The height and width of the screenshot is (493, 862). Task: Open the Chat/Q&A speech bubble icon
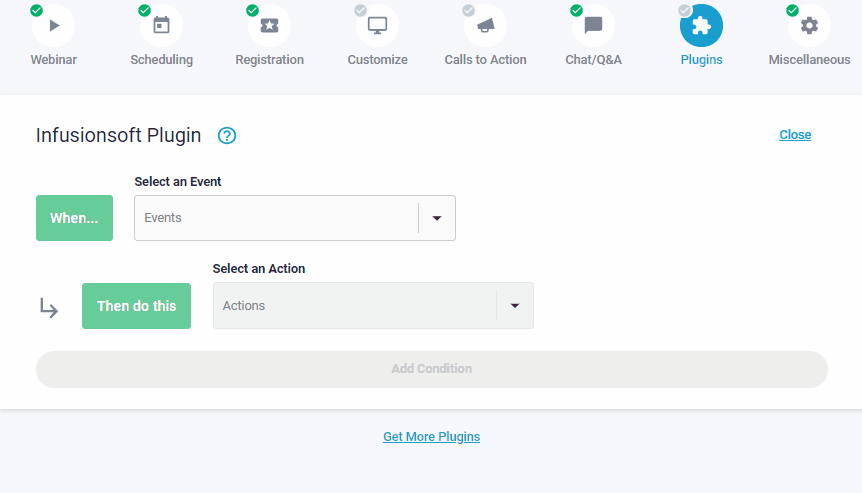(593, 26)
